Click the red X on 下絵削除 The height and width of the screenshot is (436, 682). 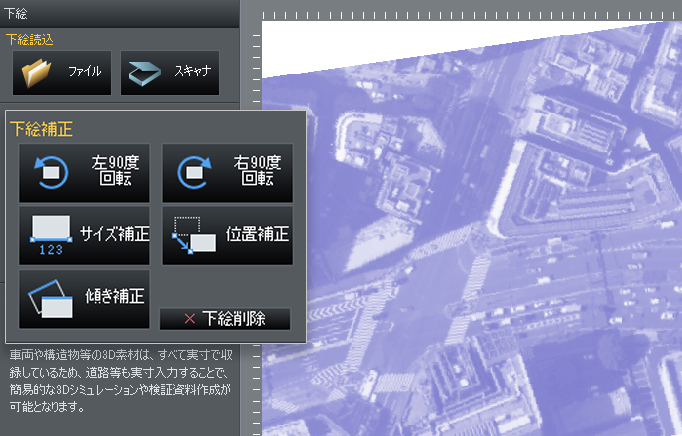(x=189, y=319)
